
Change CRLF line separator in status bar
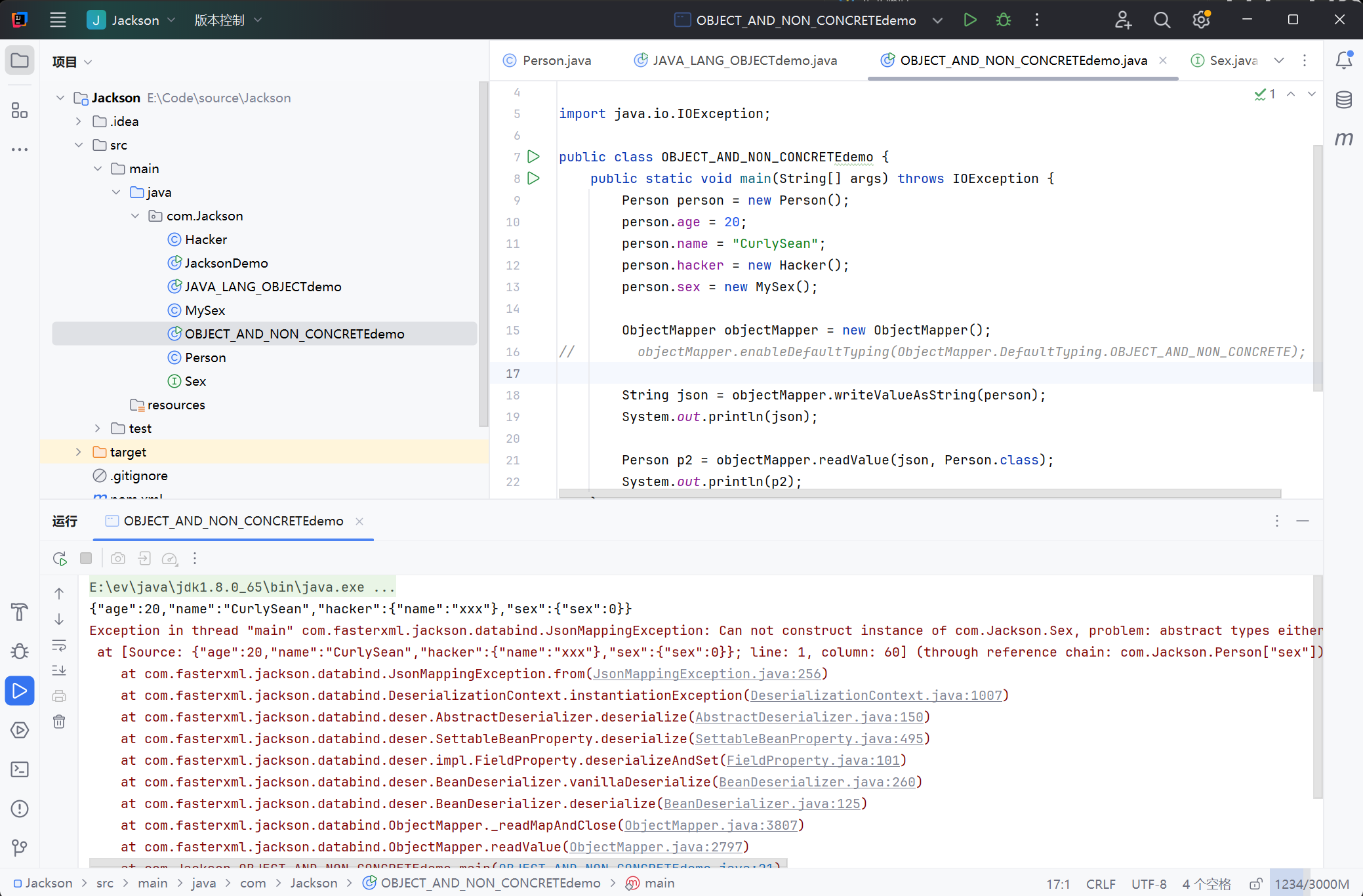1101,884
